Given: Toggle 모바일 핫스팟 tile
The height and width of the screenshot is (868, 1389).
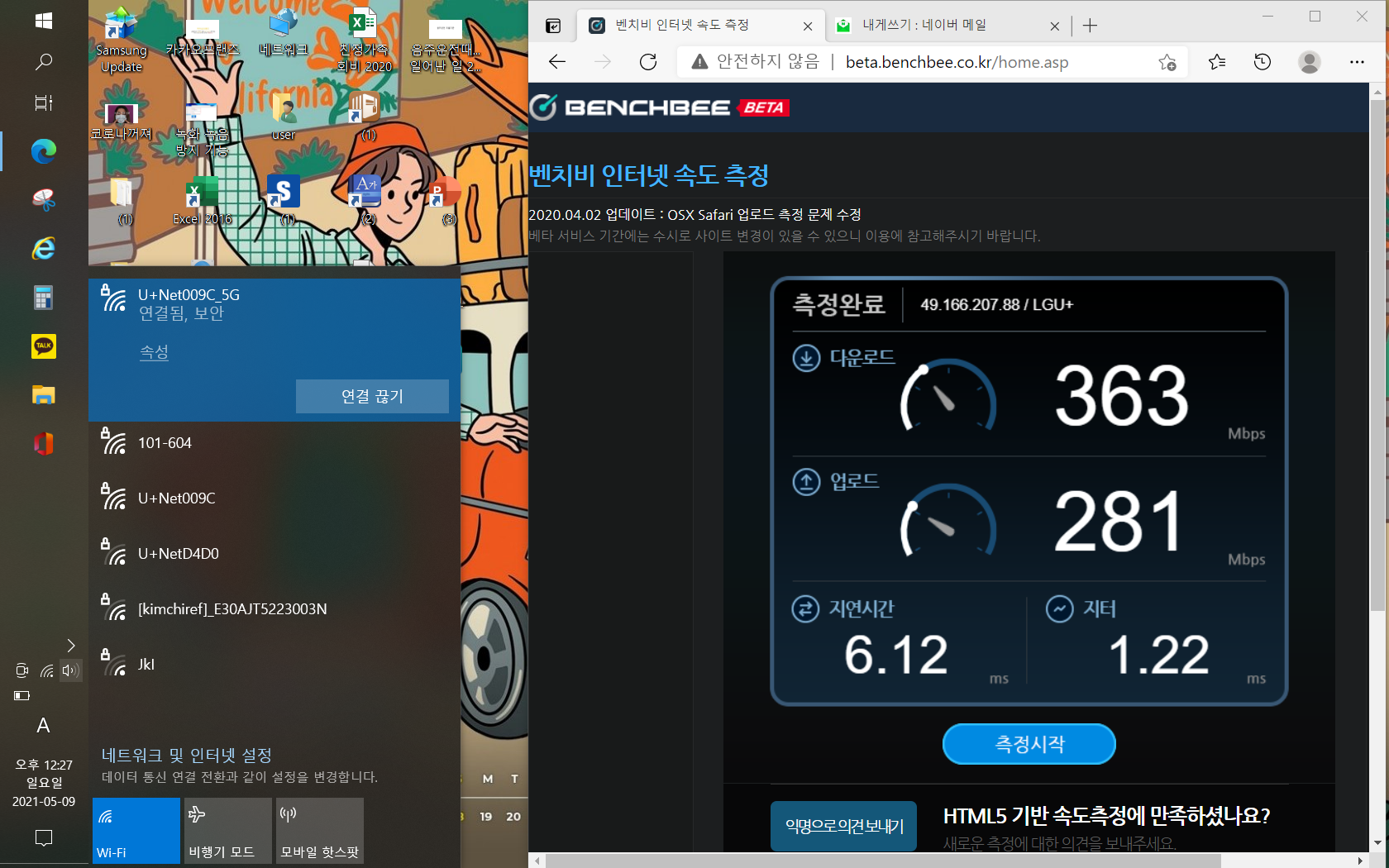Looking at the screenshot, I should tap(320, 831).
